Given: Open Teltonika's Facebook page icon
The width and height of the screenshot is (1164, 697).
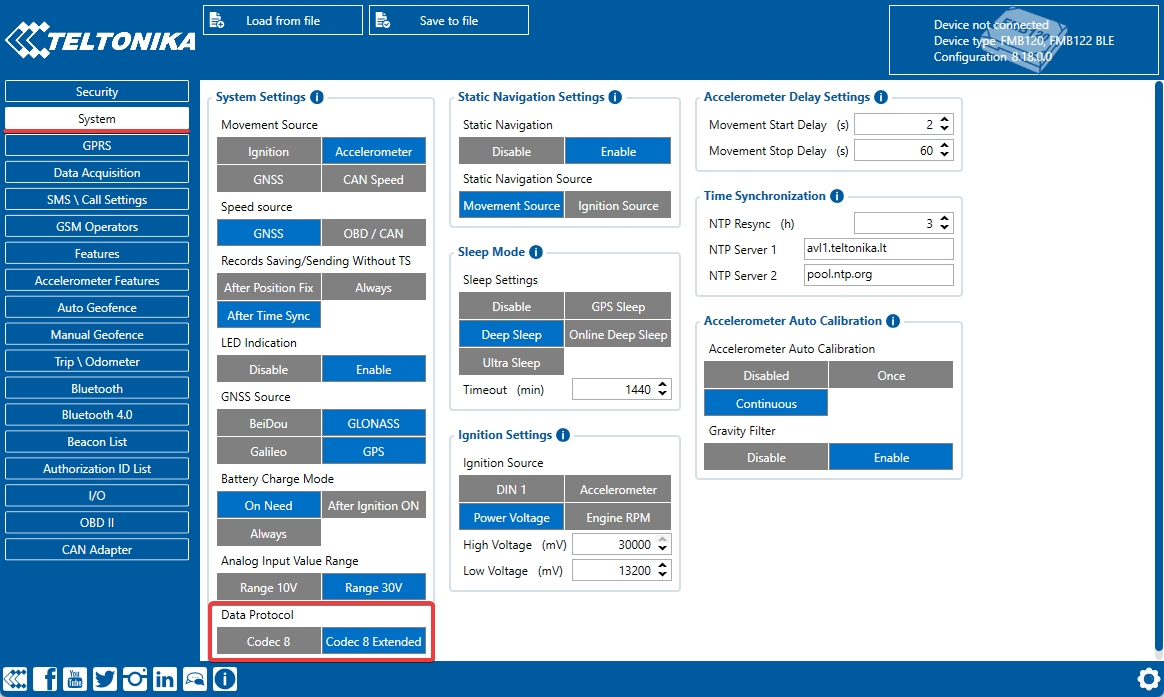Looking at the screenshot, I should pos(46,679).
